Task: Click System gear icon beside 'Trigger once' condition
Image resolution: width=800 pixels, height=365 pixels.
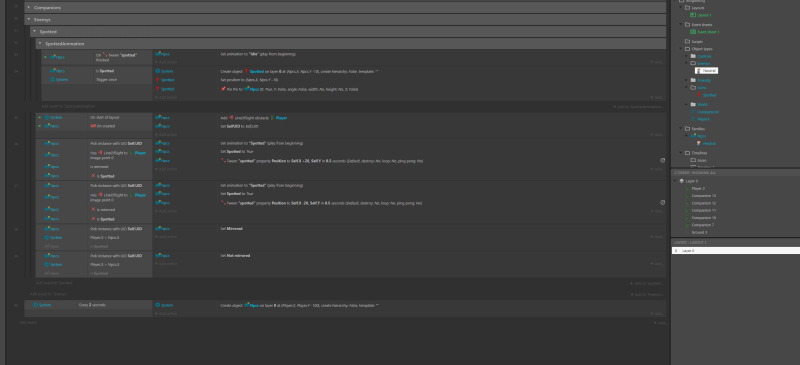Action: [52, 80]
